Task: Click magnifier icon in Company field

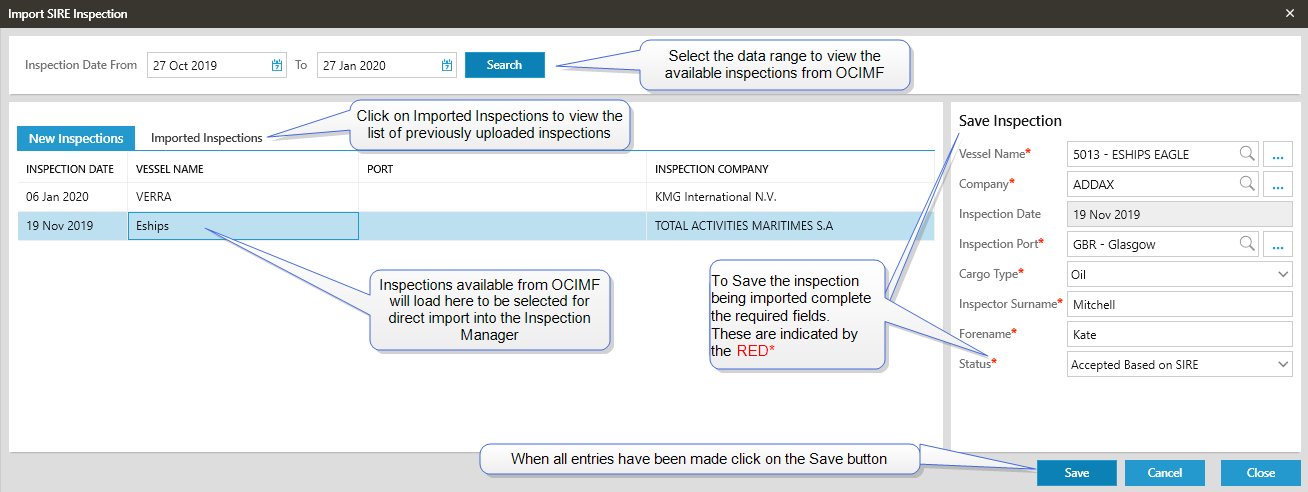Action: pyautogui.click(x=1247, y=184)
